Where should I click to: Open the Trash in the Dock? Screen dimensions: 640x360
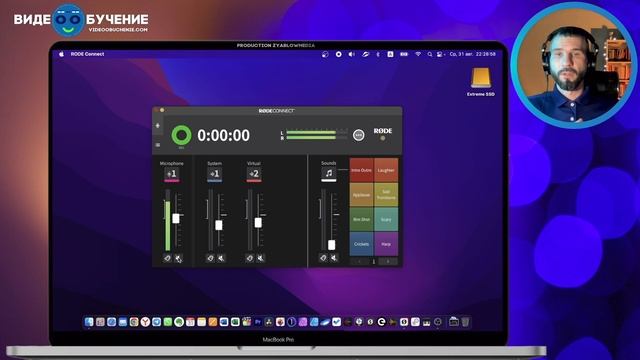pyautogui.click(x=465, y=322)
